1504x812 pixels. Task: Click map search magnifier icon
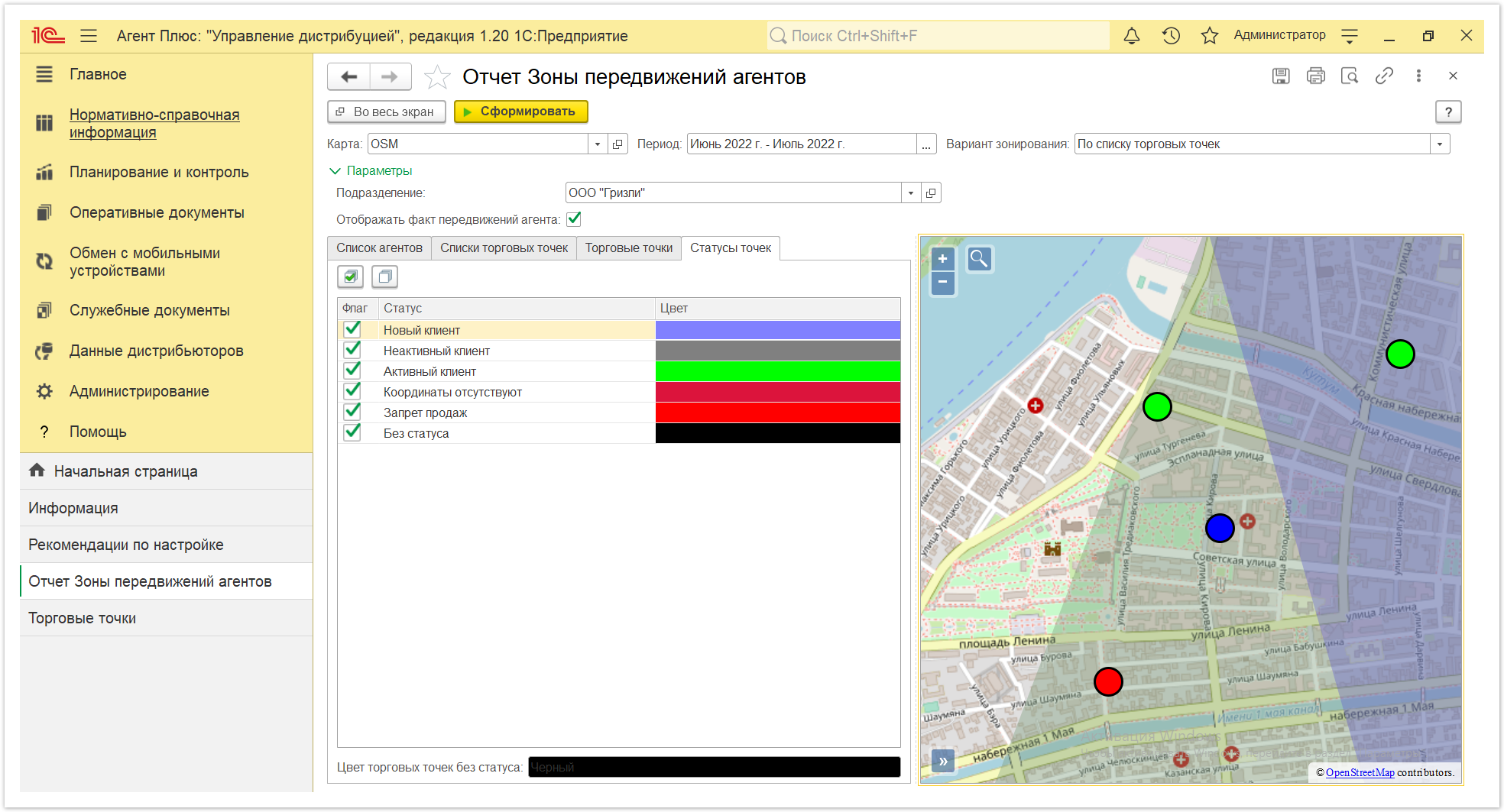(x=979, y=259)
